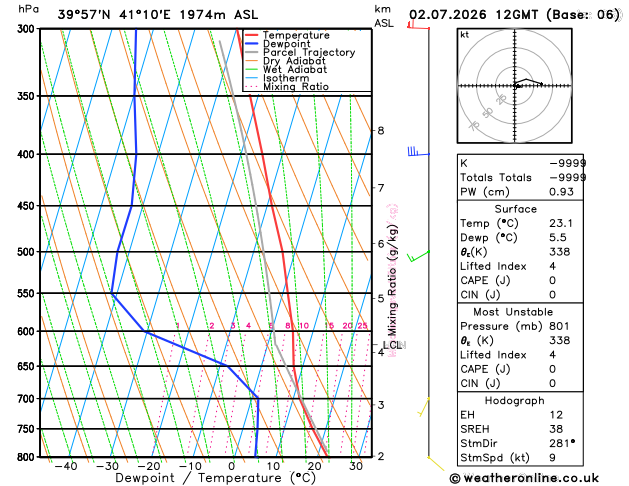Click the Surface Dewp value 5.5
Image resolution: width=629 pixels, height=486 pixels.
(558, 237)
